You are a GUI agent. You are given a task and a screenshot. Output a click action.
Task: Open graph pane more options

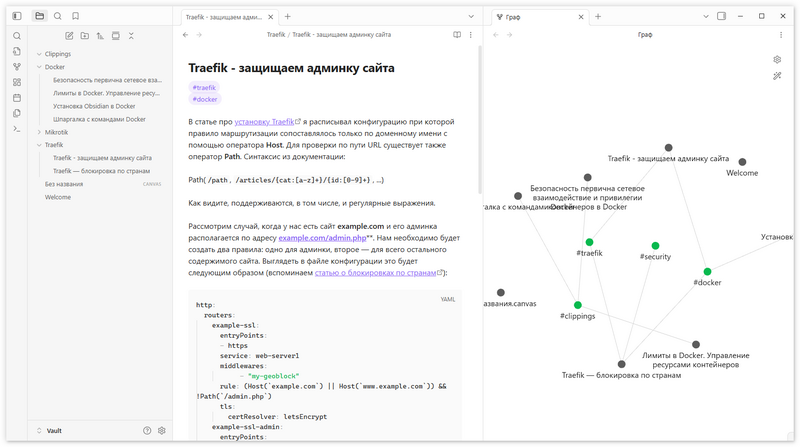pos(781,35)
